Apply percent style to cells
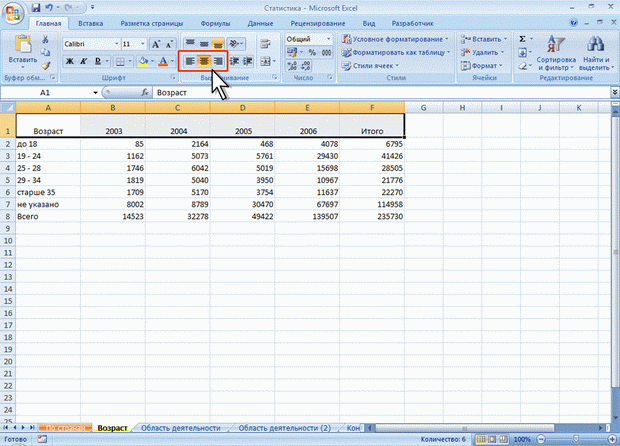This screenshot has width=620, height=446. (312, 52)
